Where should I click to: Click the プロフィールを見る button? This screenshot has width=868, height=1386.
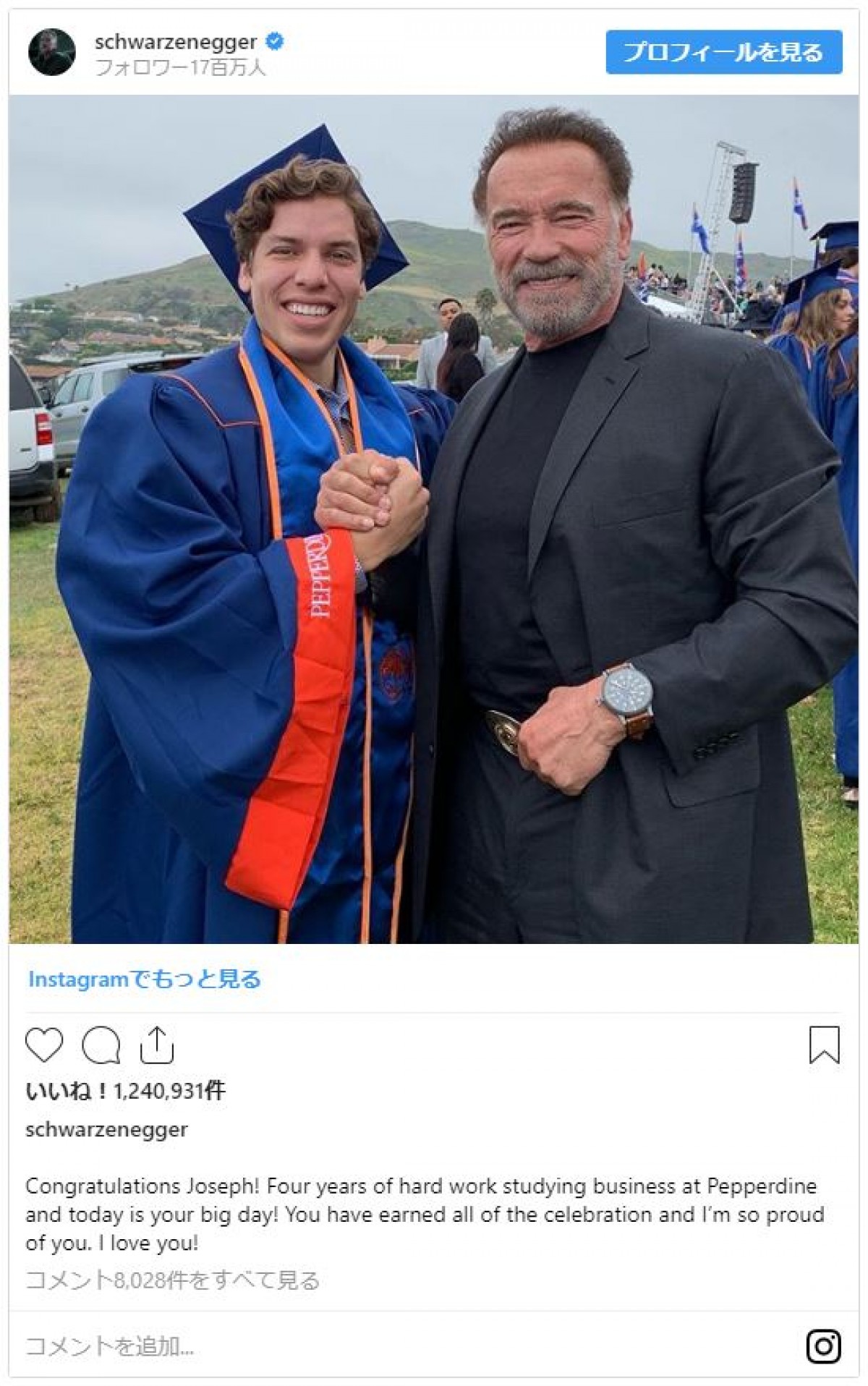point(724,52)
